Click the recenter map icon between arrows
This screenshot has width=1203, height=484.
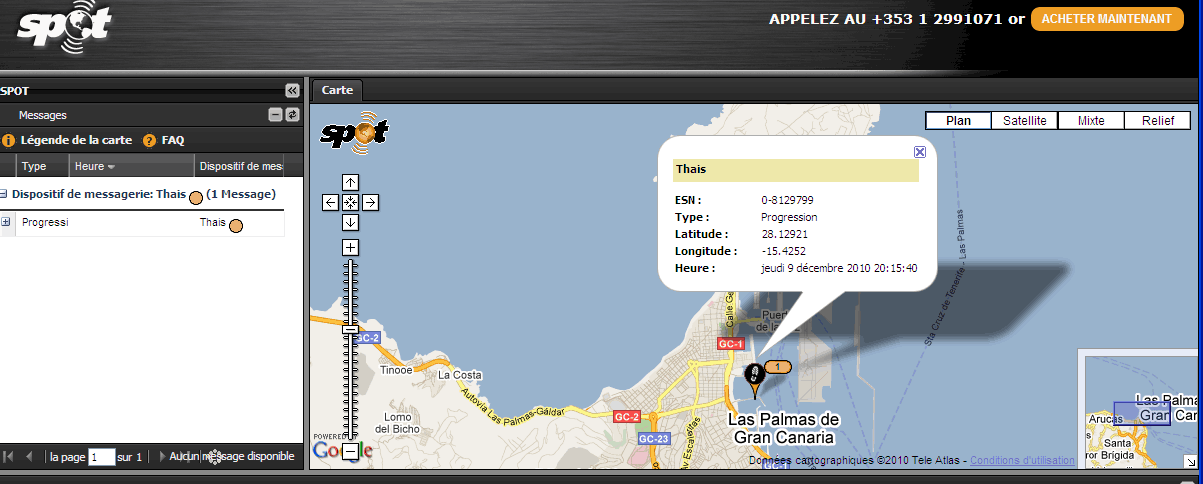[x=350, y=202]
